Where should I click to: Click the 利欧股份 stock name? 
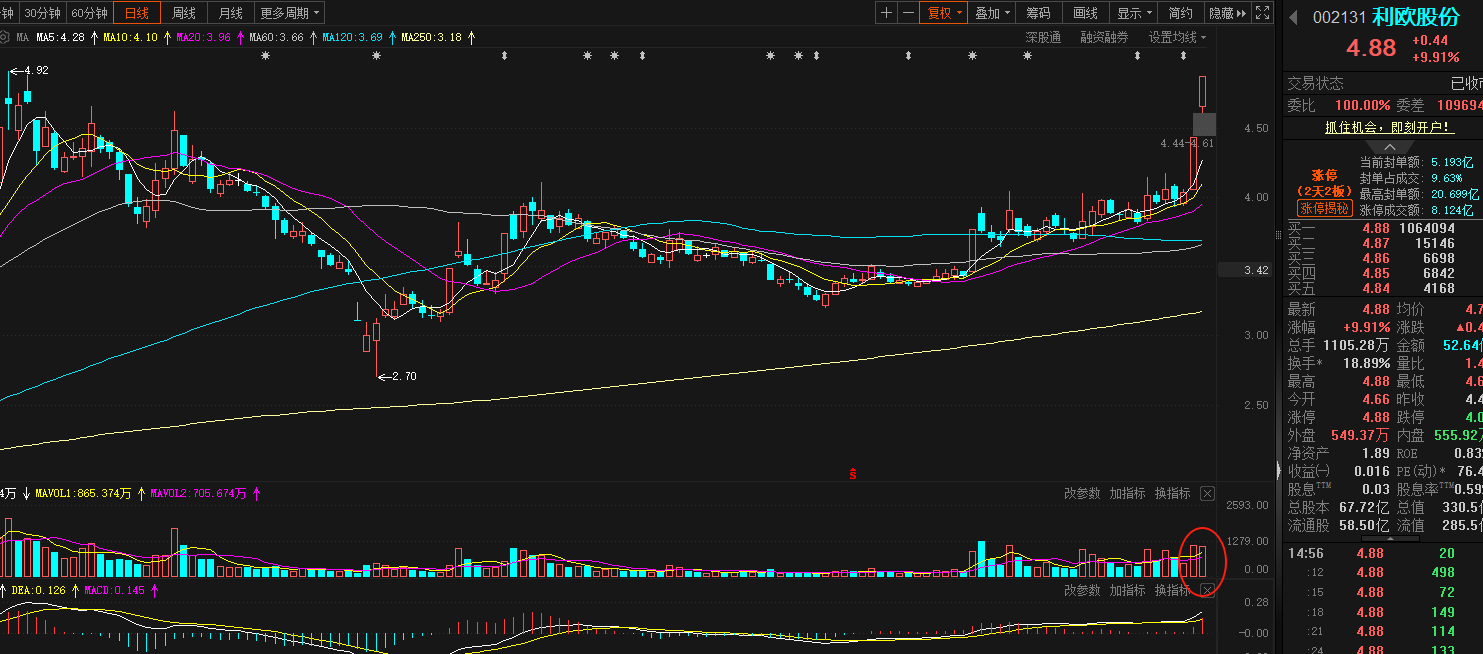point(1416,17)
